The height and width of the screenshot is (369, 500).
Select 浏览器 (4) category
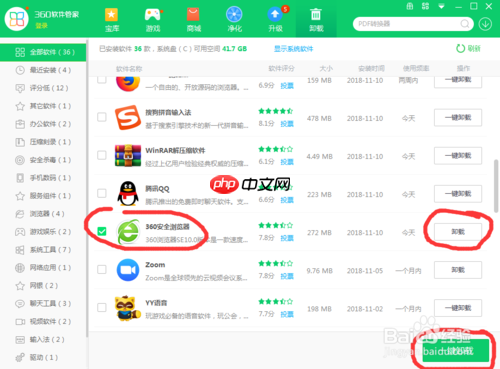tap(43, 214)
